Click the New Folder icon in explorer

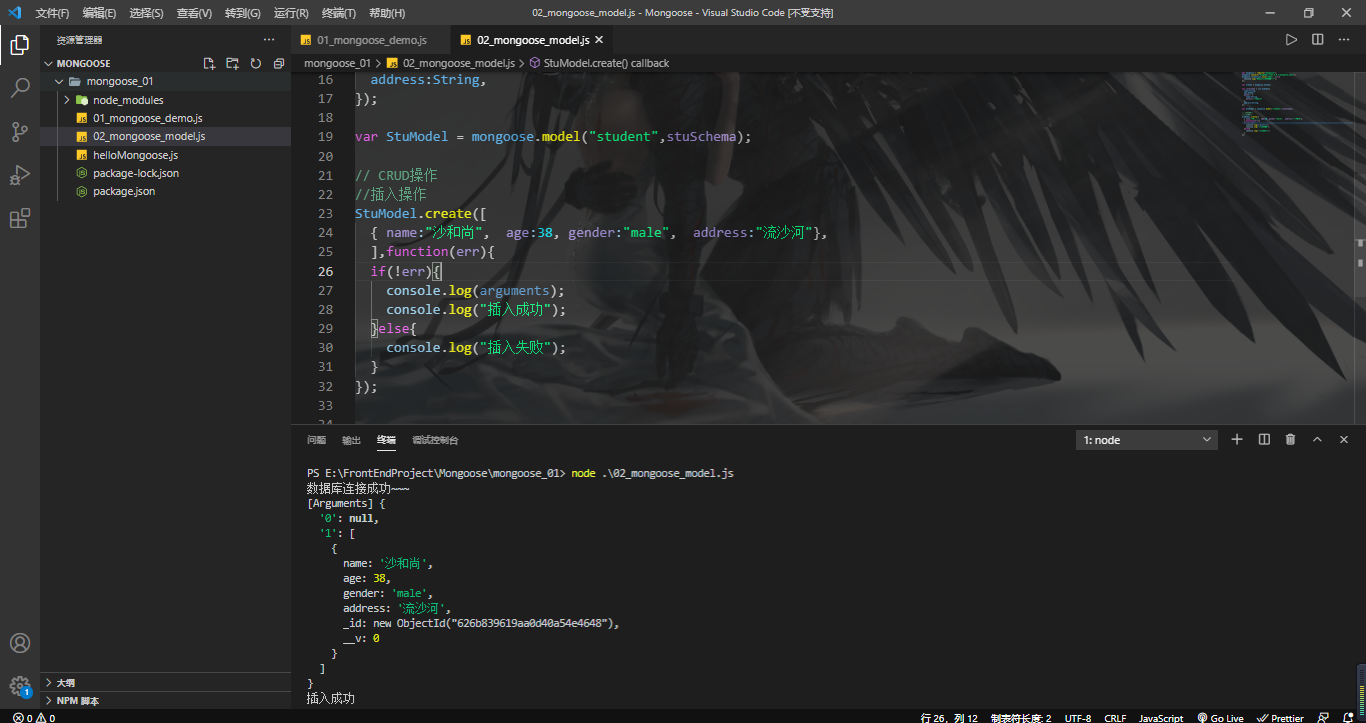pos(232,63)
